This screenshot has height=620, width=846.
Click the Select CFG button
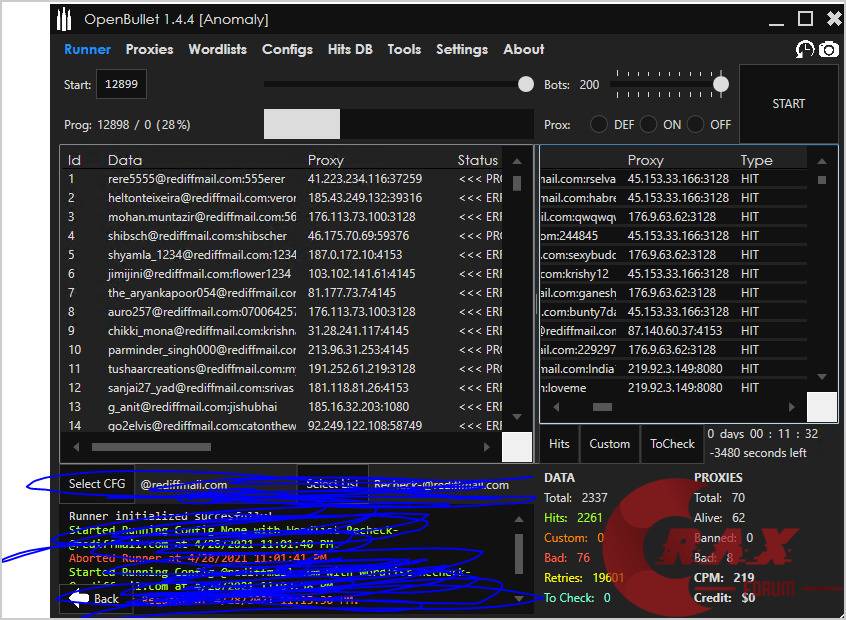click(x=97, y=484)
